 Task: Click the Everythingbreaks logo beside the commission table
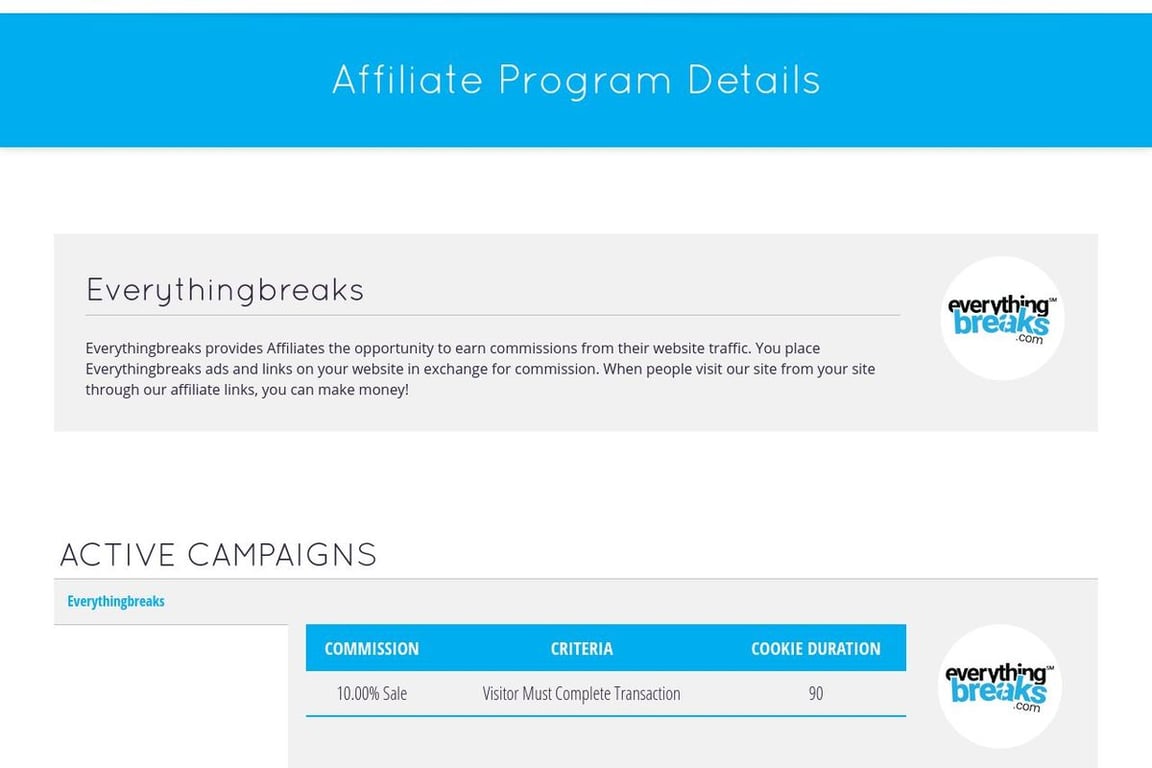click(x=999, y=686)
